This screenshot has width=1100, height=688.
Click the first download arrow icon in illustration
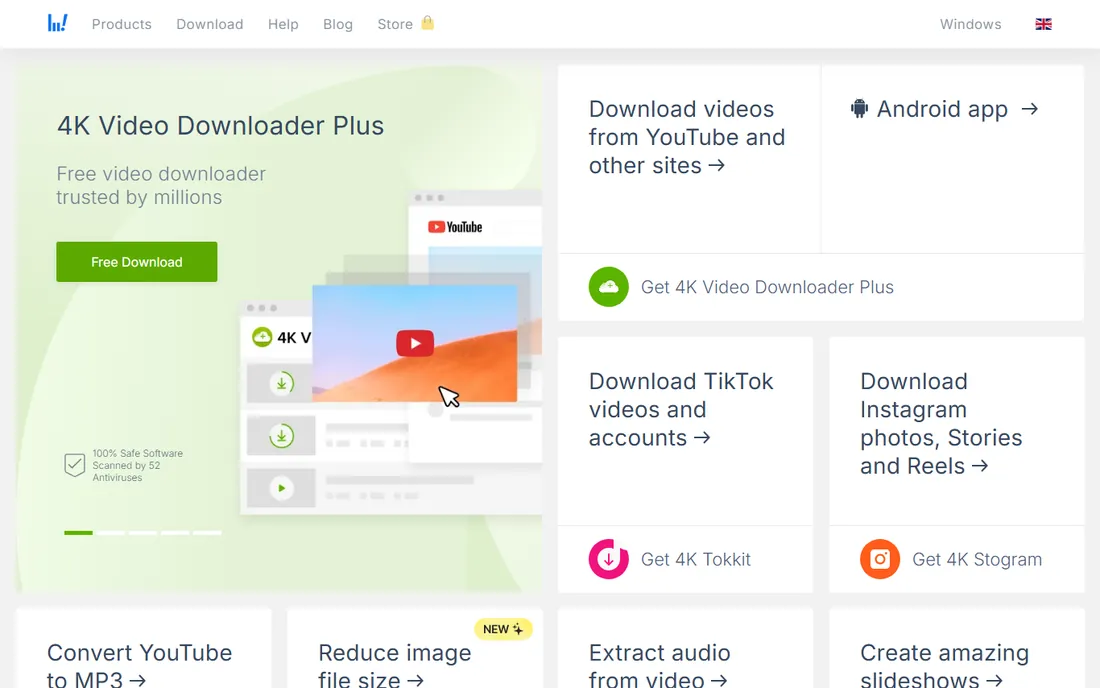pyautogui.click(x=281, y=383)
